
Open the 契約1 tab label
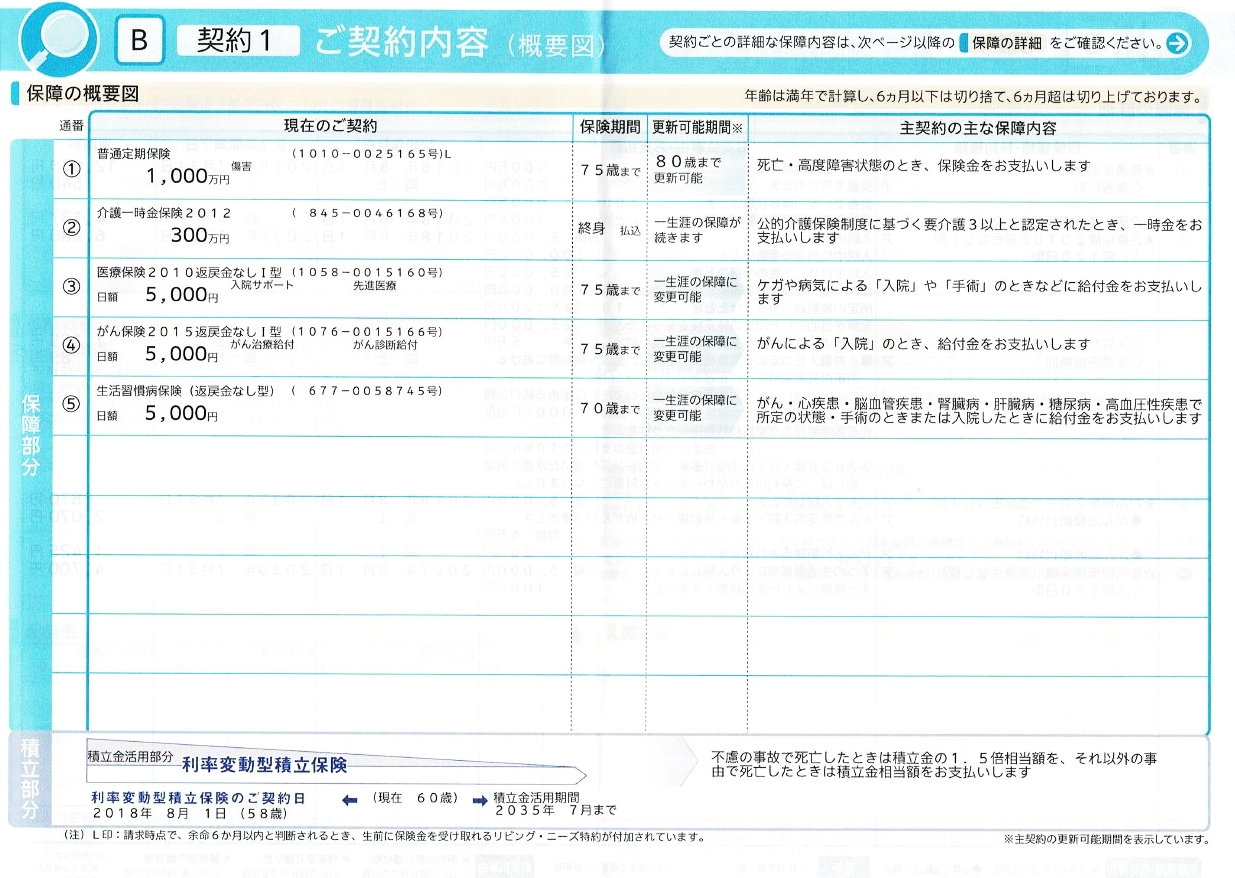237,41
